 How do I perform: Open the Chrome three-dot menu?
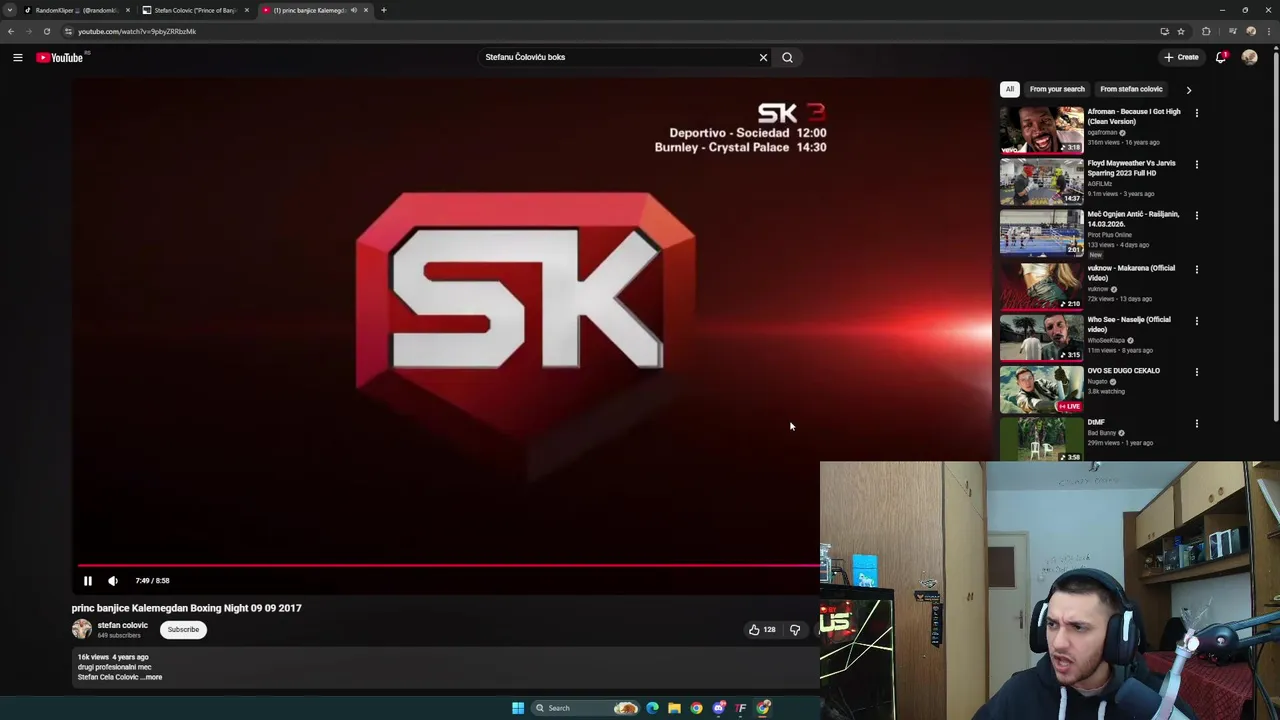pyautogui.click(x=1269, y=31)
